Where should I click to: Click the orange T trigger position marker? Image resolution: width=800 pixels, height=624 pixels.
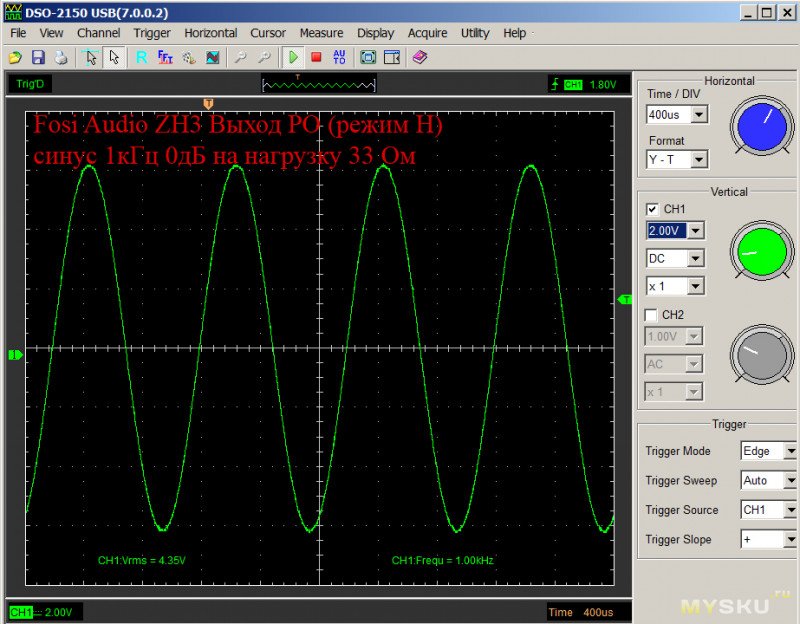pos(208,104)
